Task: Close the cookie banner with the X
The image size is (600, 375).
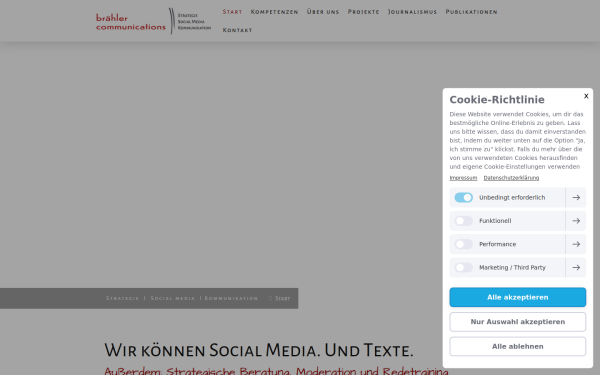Action: [x=586, y=96]
